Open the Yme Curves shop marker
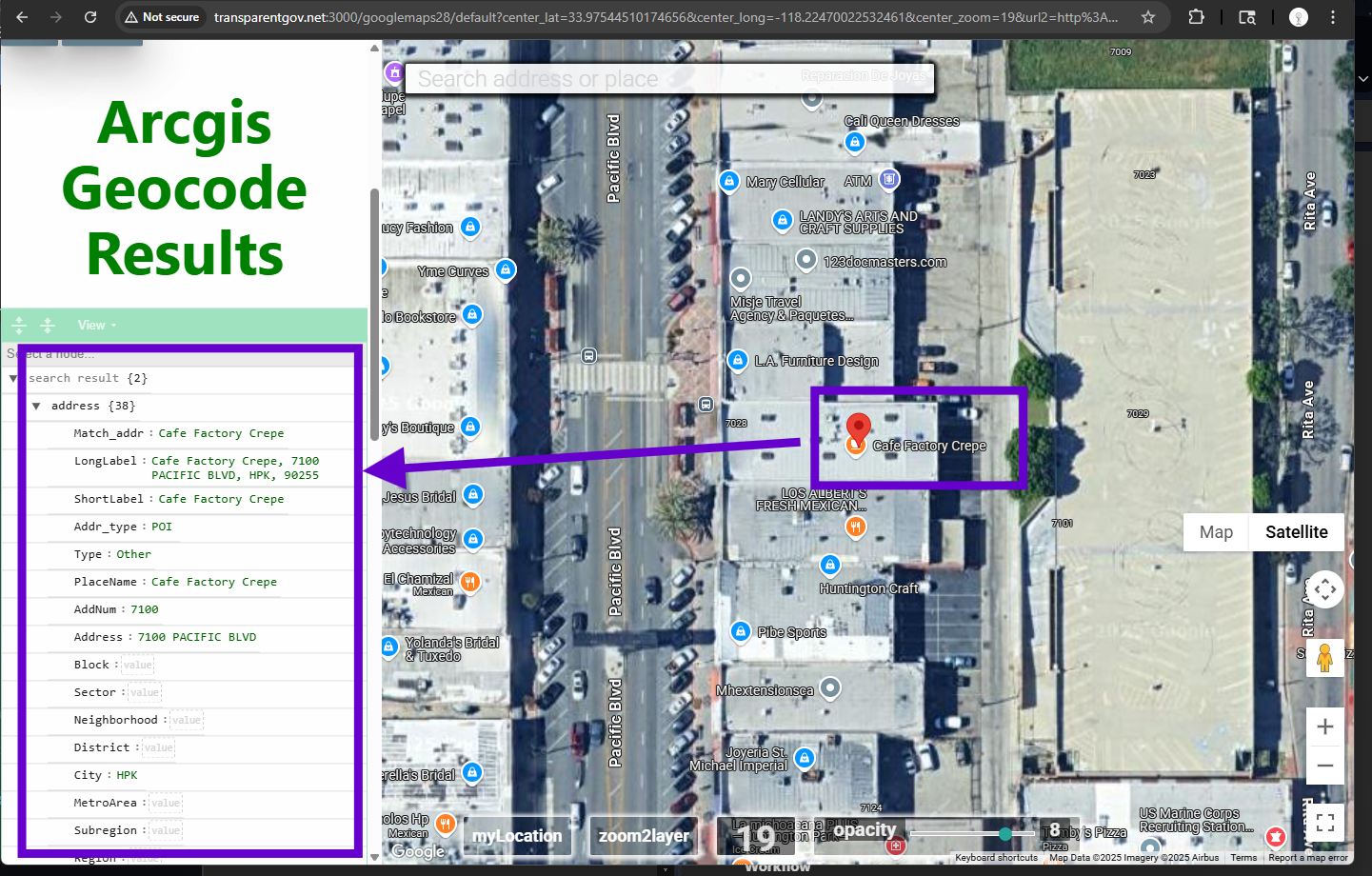The width and height of the screenshot is (1372, 876). pos(506,269)
